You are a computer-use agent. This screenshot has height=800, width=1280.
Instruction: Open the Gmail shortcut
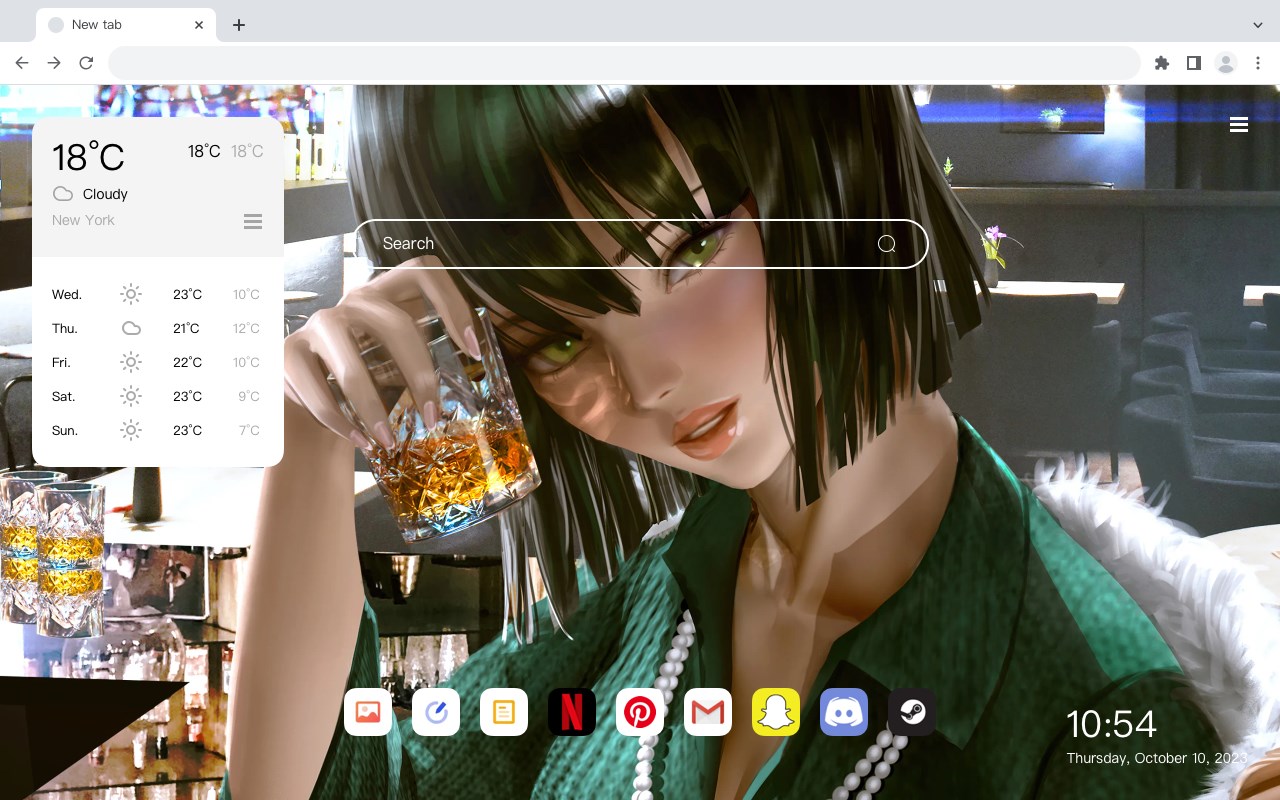click(708, 712)
